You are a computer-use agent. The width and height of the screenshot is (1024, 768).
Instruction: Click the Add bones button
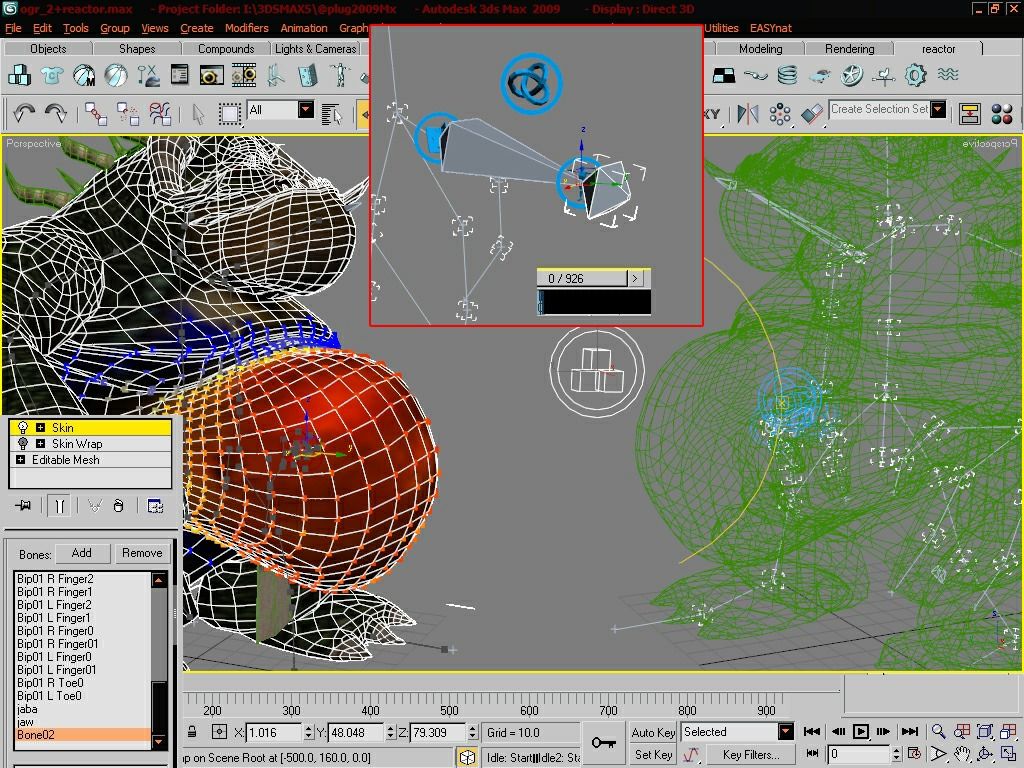point(82,553)
